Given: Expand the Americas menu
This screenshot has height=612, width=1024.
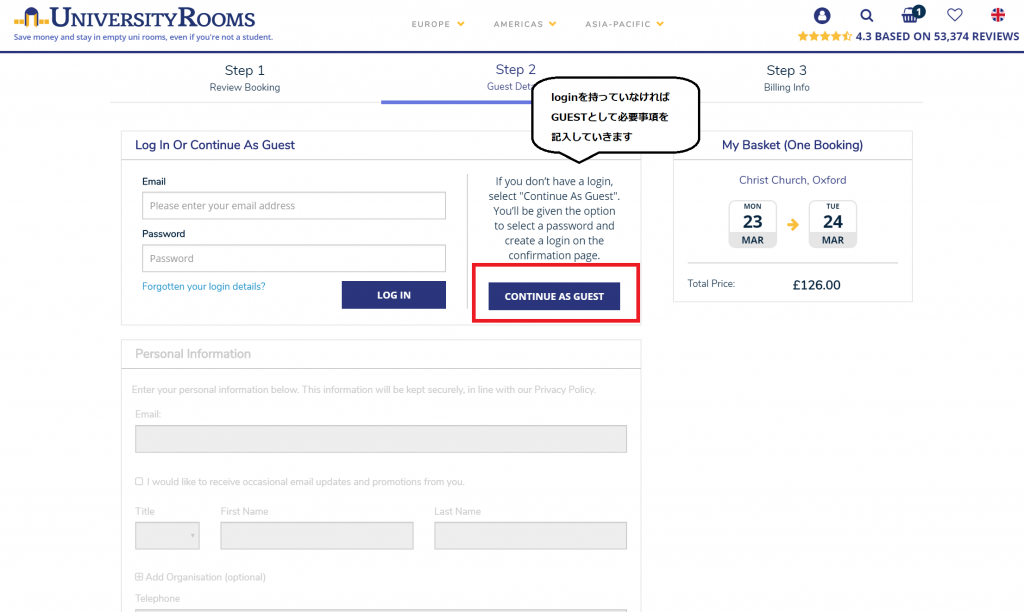Looking at the screenshot, I should [x=525, y=24].
